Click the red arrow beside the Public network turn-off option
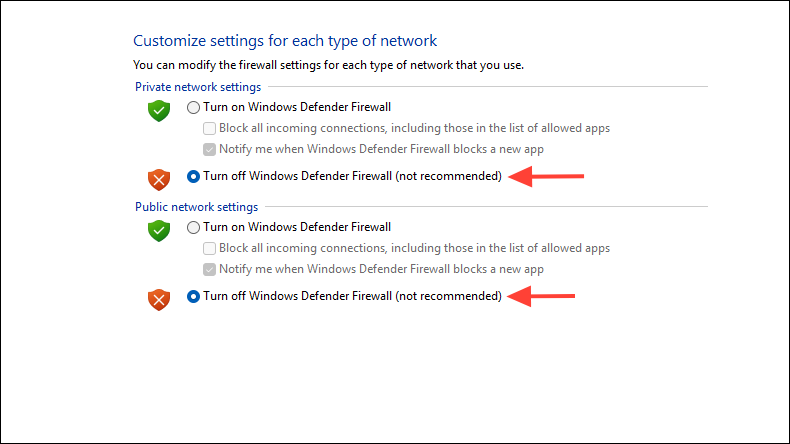 (541, 296)
